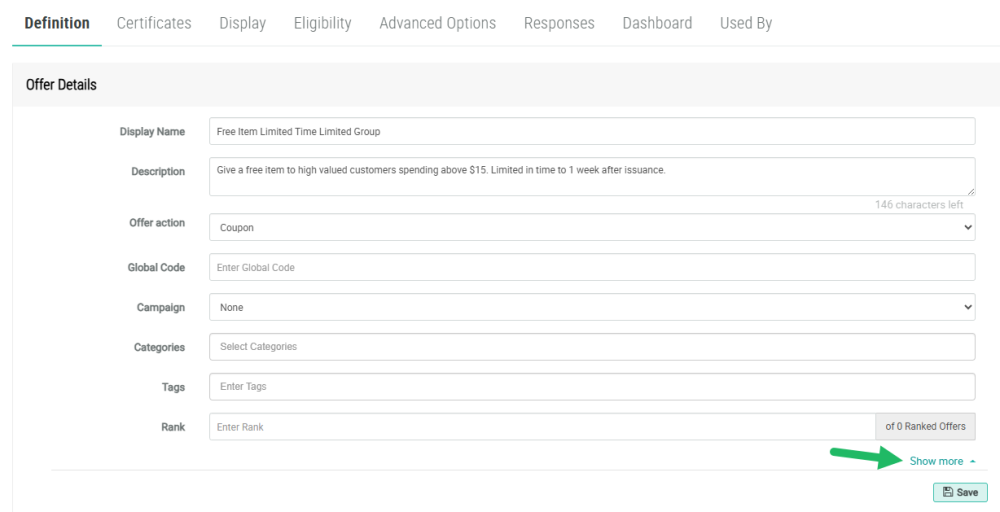The height and width of the screenshot is (512, 1000).
Task: Switch to the Certificates tab
Action: [154, 23]
